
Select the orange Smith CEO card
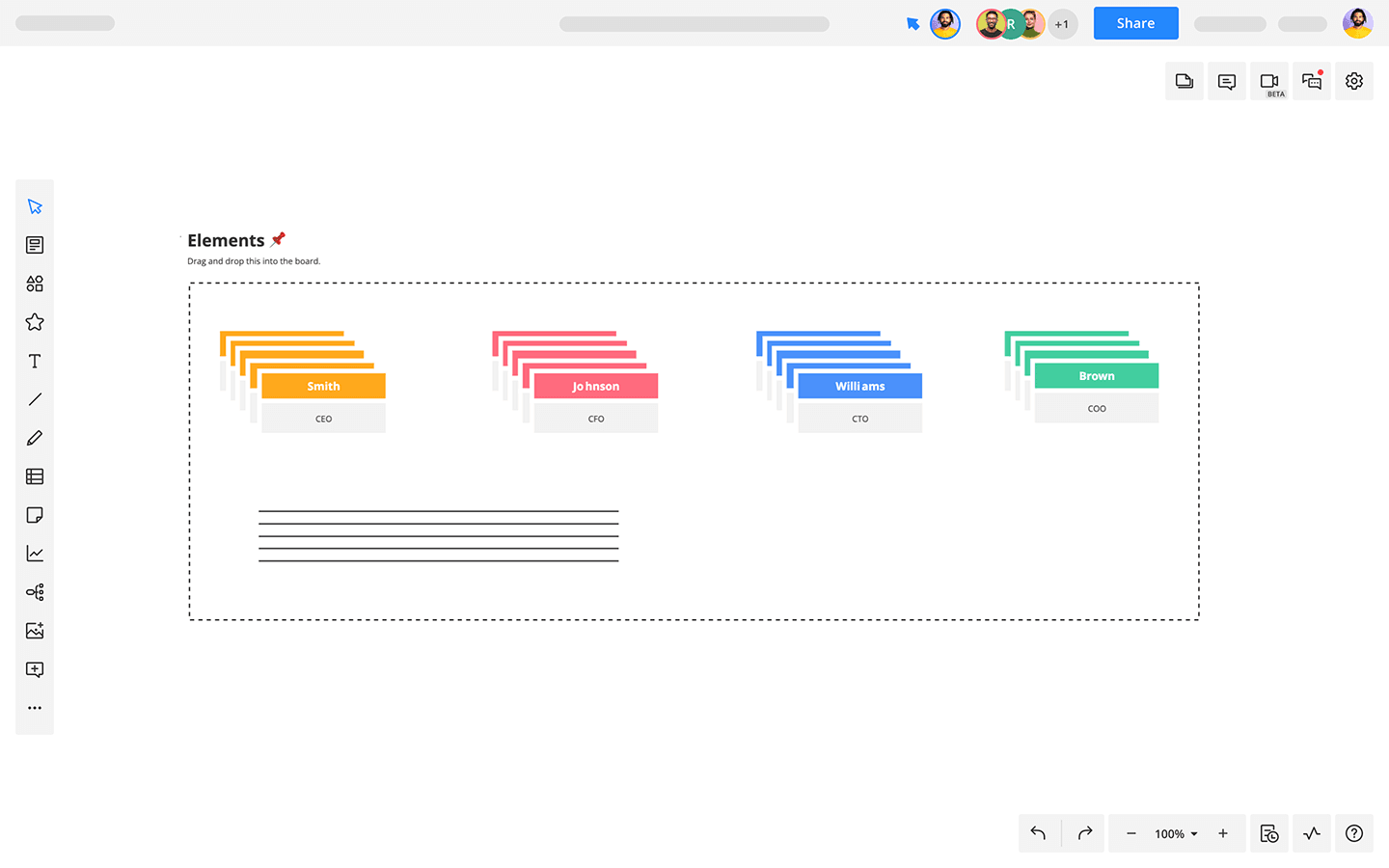pyautogui.click(x=323, y=402)
